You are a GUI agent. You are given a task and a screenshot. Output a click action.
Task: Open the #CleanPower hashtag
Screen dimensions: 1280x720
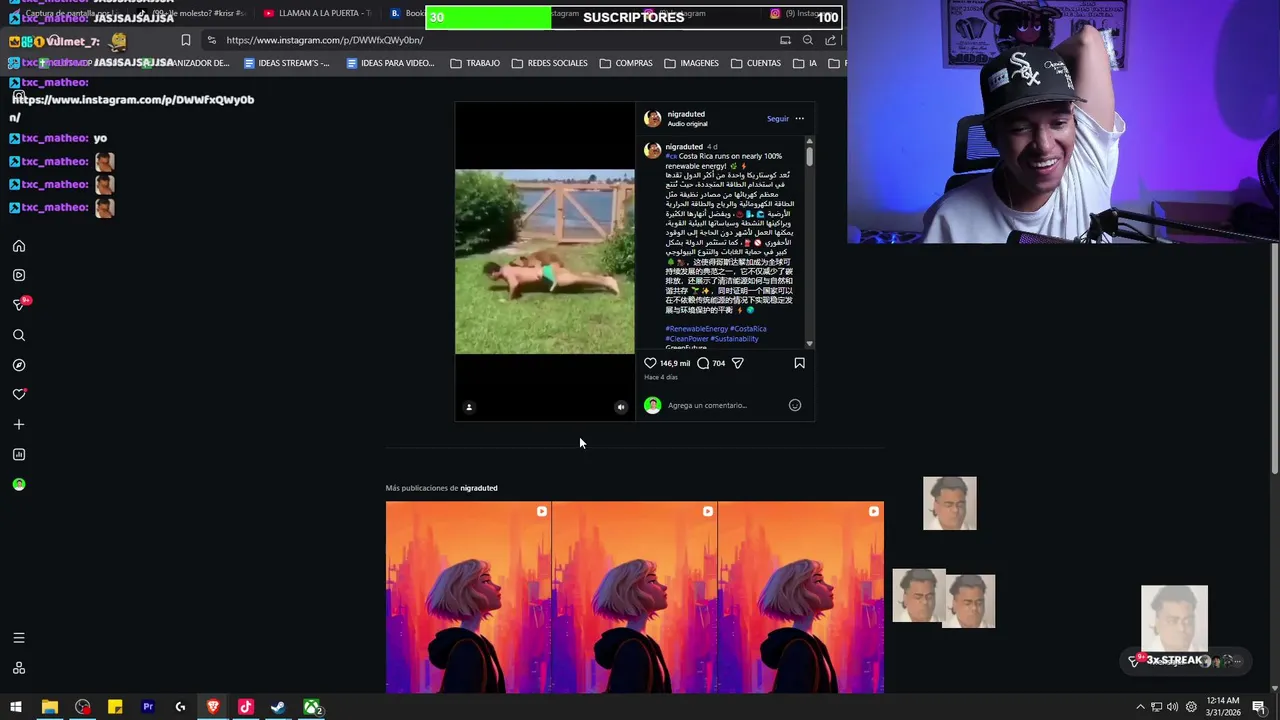[686, 338]
